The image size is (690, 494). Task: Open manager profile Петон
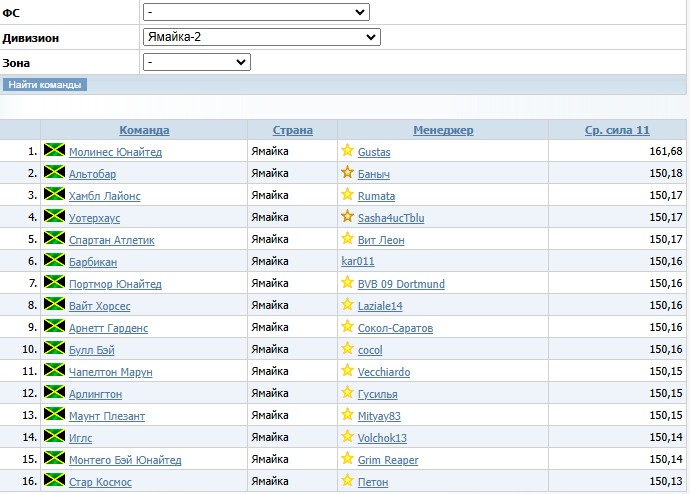(x=373, y=482)
